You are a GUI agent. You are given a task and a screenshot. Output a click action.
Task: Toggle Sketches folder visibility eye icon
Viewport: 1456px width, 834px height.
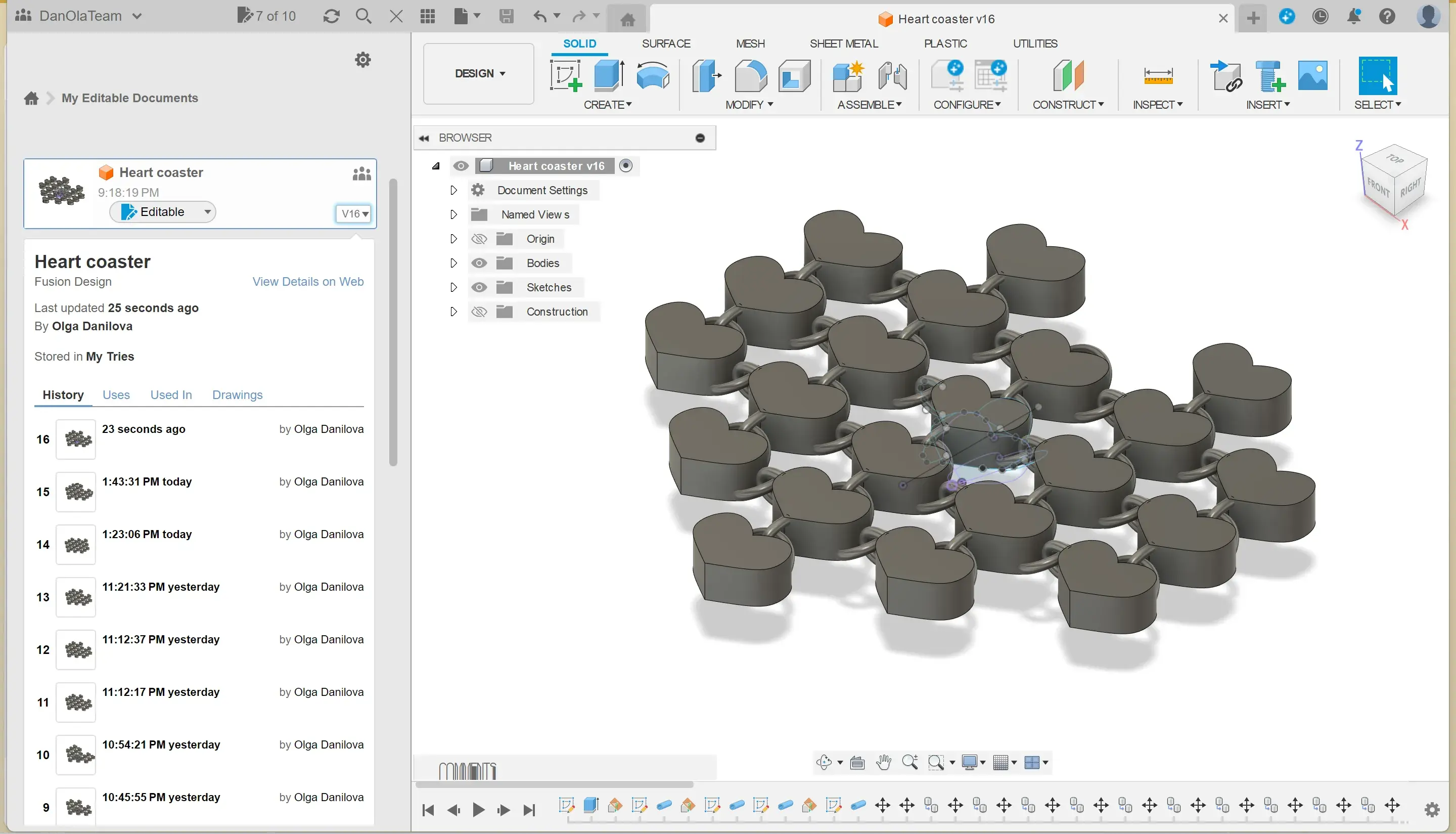479,288
